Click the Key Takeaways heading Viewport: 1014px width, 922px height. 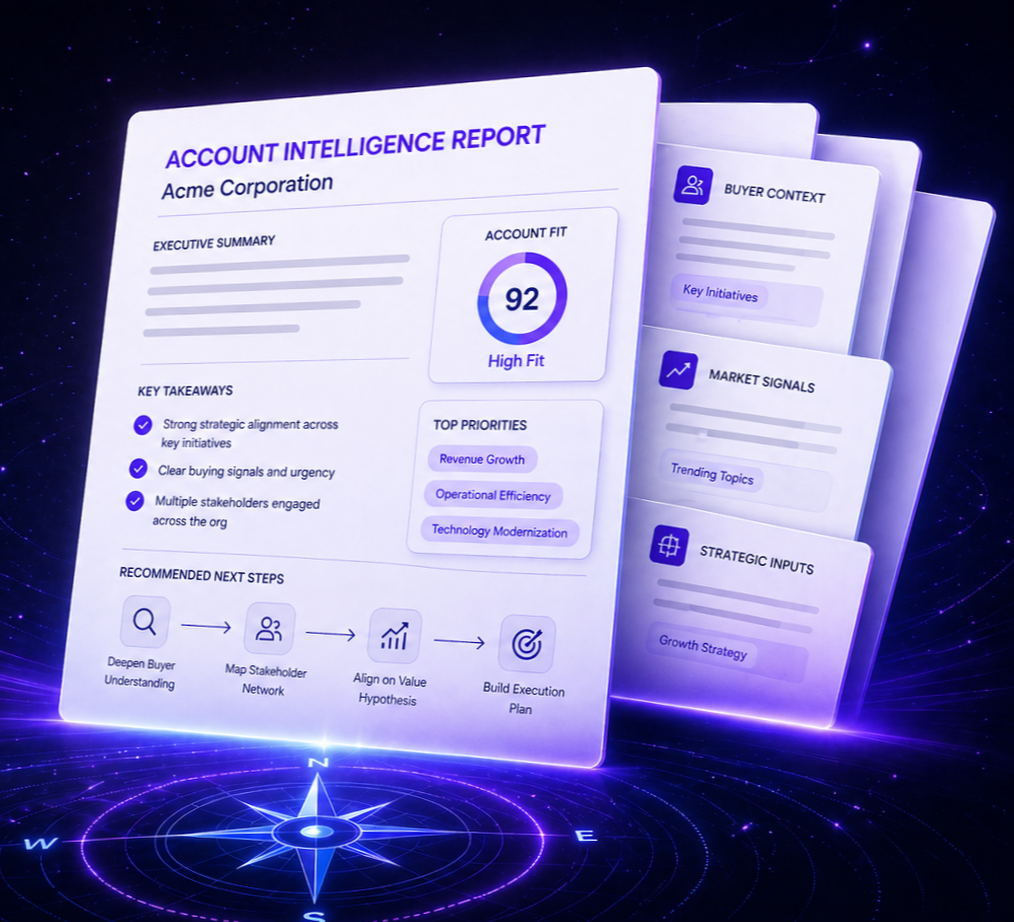click(x=185, y=391)
